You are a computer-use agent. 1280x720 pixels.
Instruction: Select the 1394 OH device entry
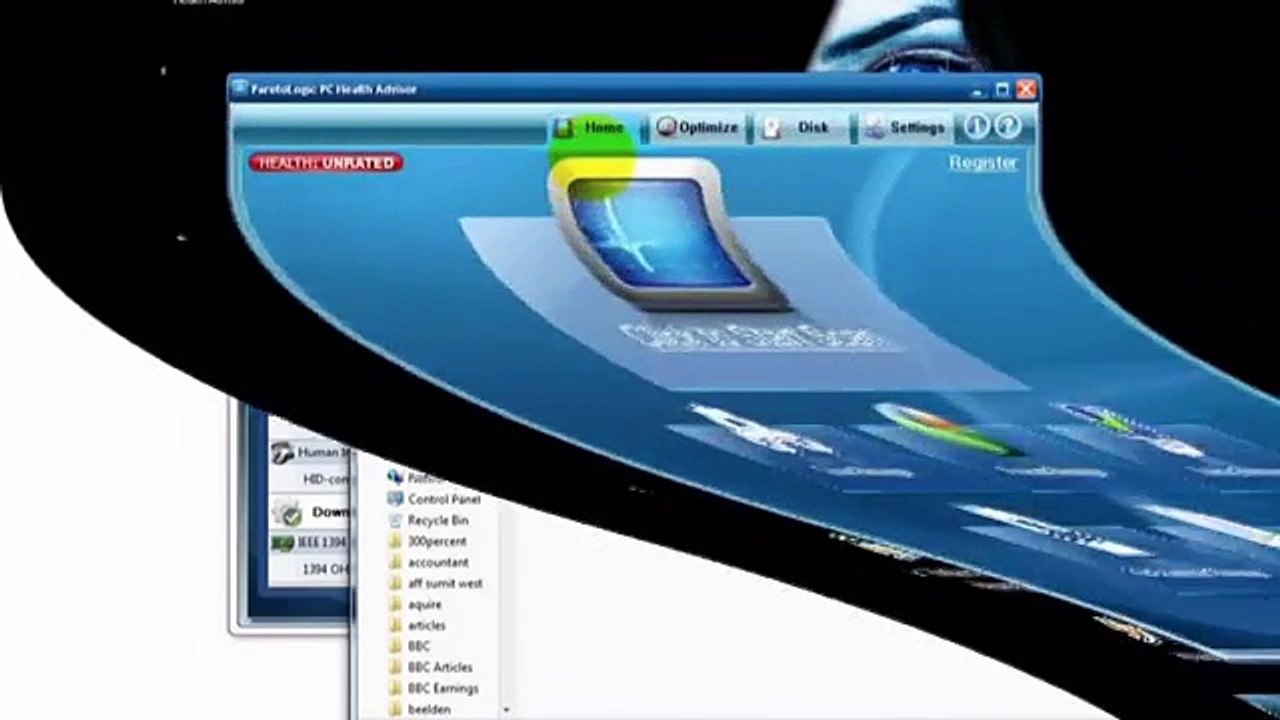(x=324, y=569)
